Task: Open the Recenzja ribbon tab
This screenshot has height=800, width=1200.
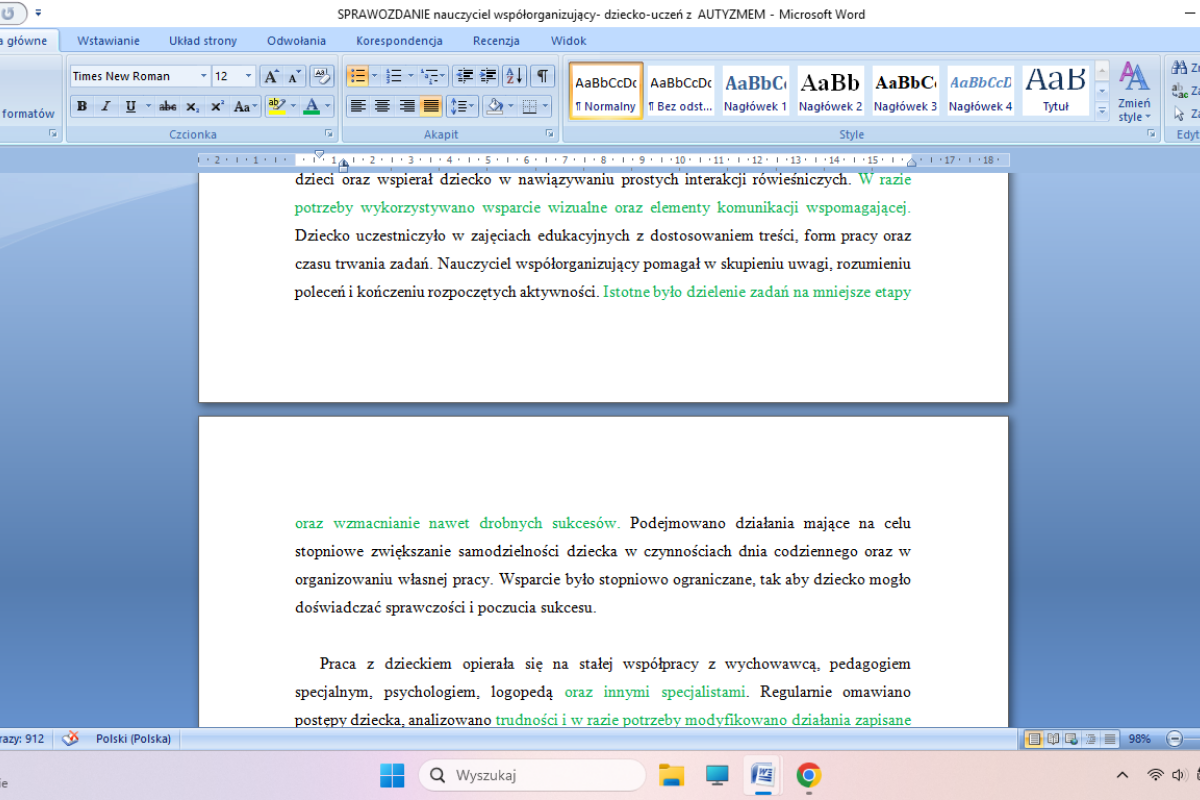Action: point(496,41)
